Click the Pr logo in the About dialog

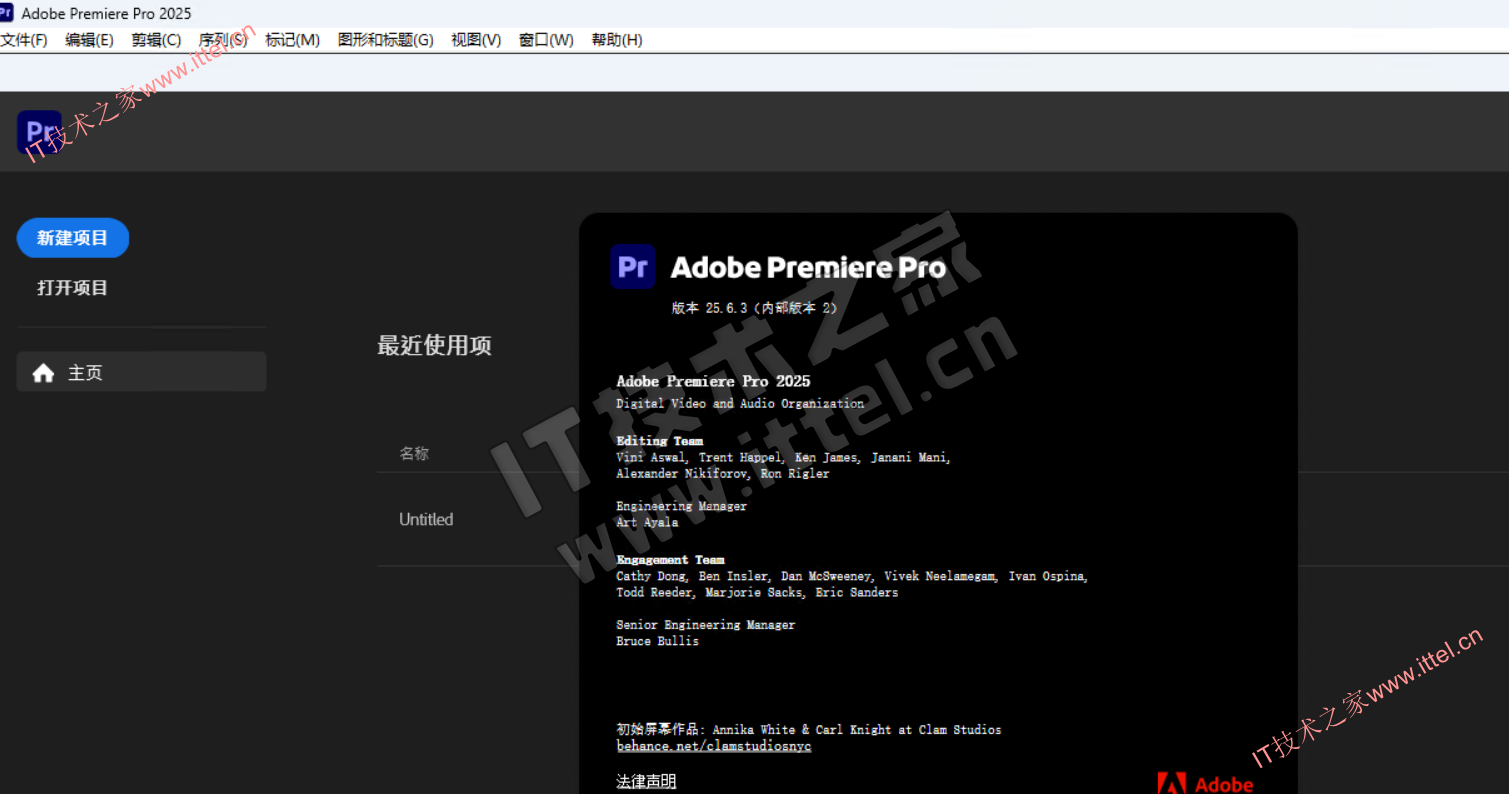coord(633,267)
